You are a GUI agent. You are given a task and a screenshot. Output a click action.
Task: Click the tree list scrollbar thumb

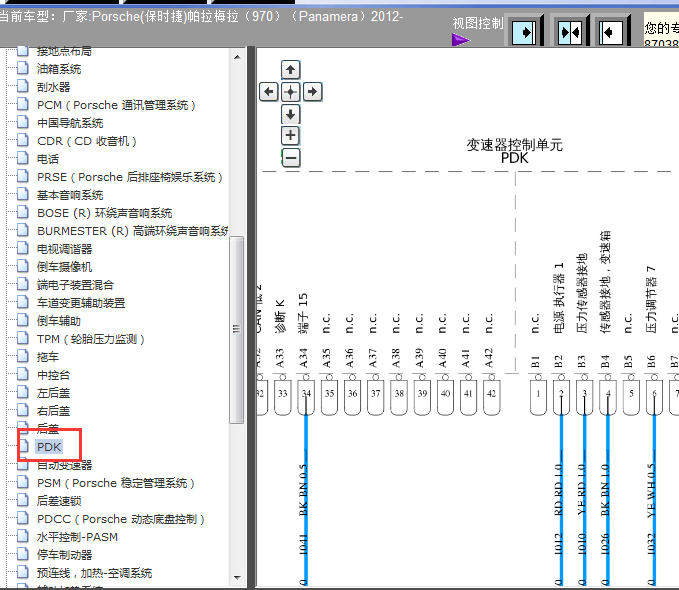236,329
